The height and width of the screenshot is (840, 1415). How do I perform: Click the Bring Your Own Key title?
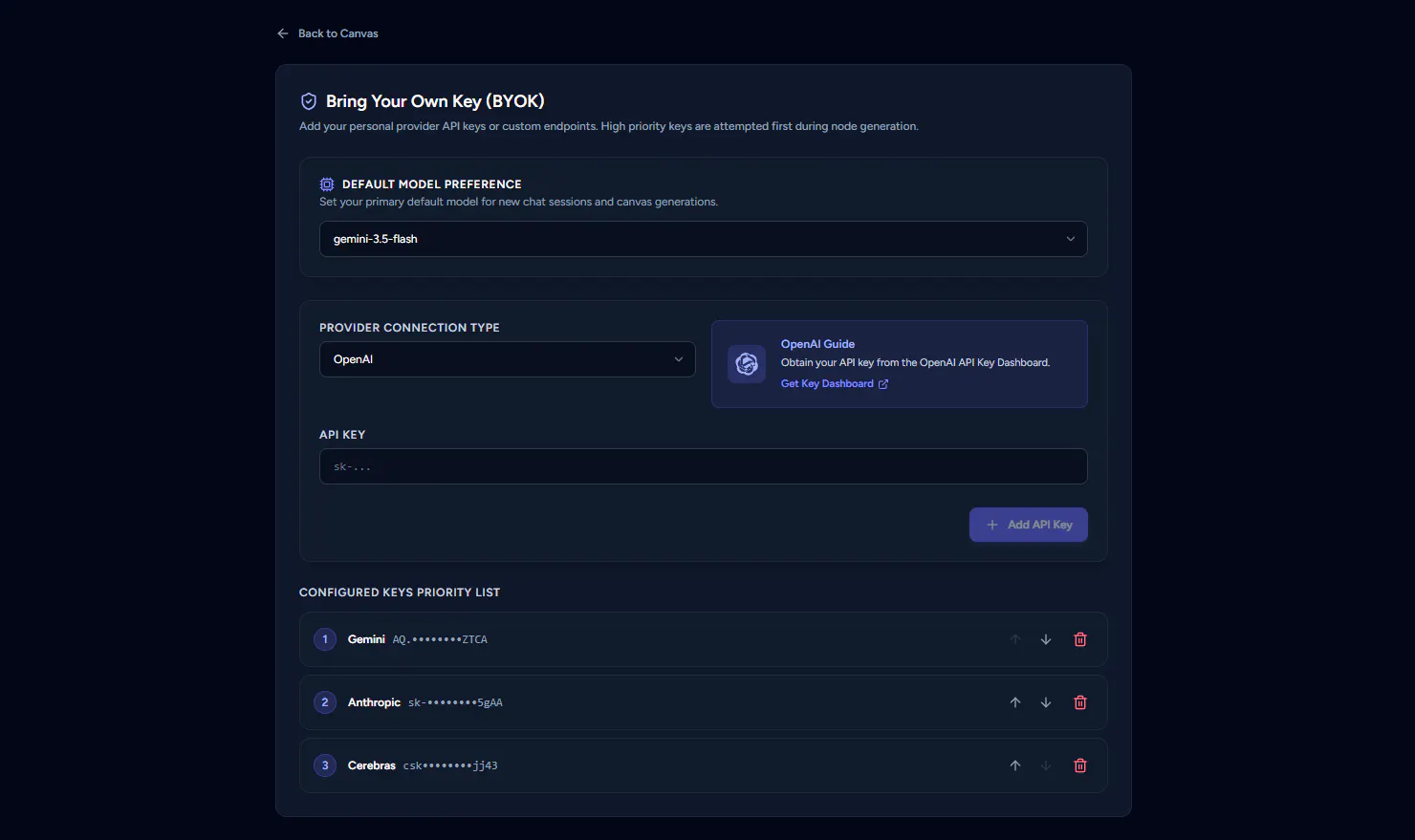click(x=435, y=101)
